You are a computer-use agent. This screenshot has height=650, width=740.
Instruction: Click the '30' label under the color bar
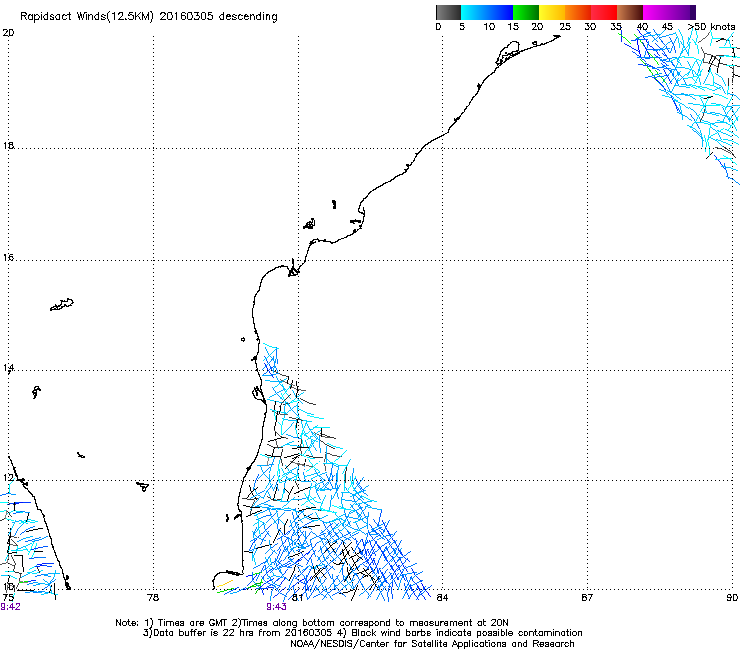coord(590,27)
